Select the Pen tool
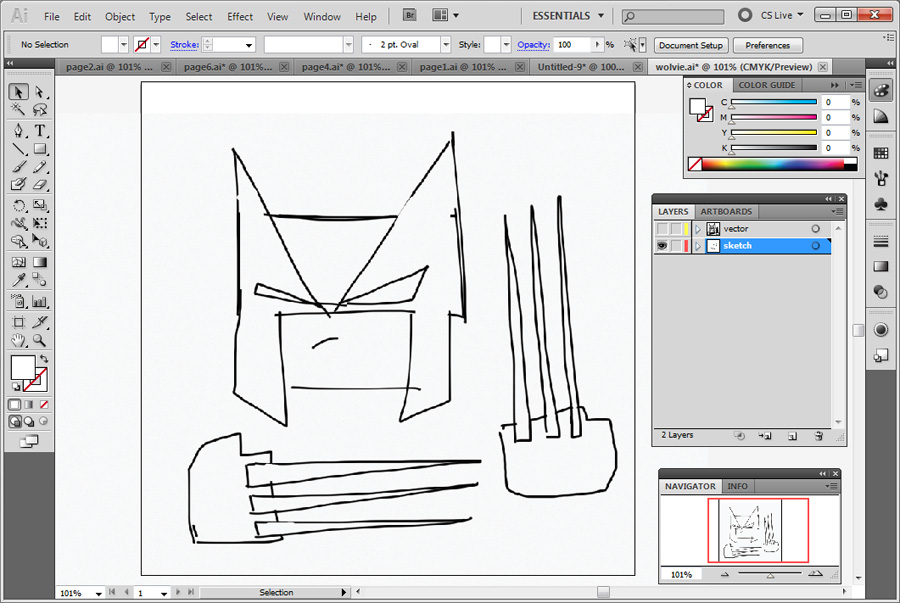 [18, 130]
